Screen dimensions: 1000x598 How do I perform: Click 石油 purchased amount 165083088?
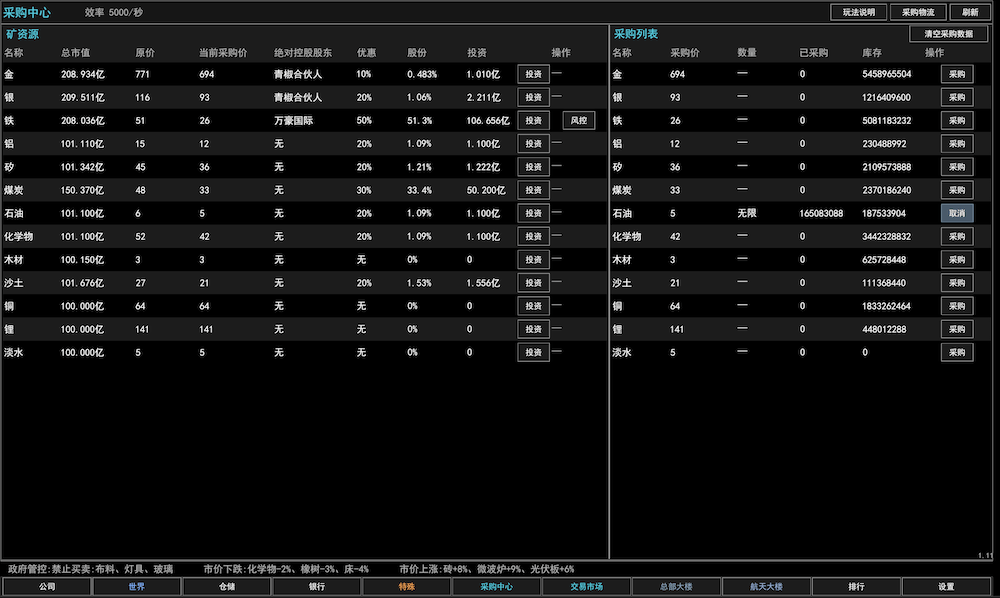tap(821, 213)
